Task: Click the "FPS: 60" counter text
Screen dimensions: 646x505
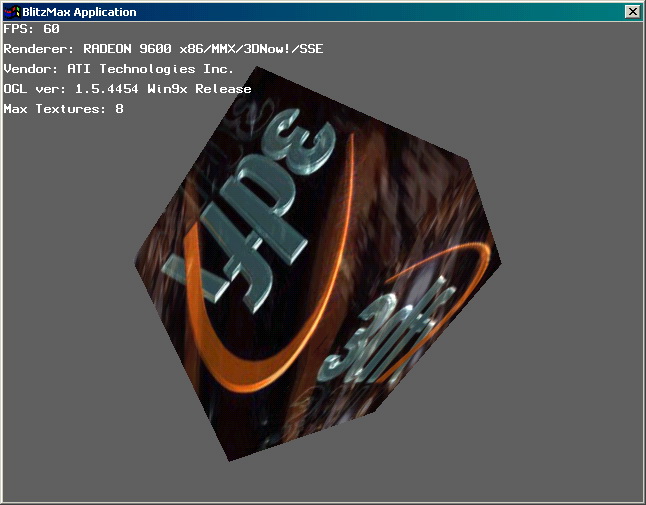Action: 32,29
